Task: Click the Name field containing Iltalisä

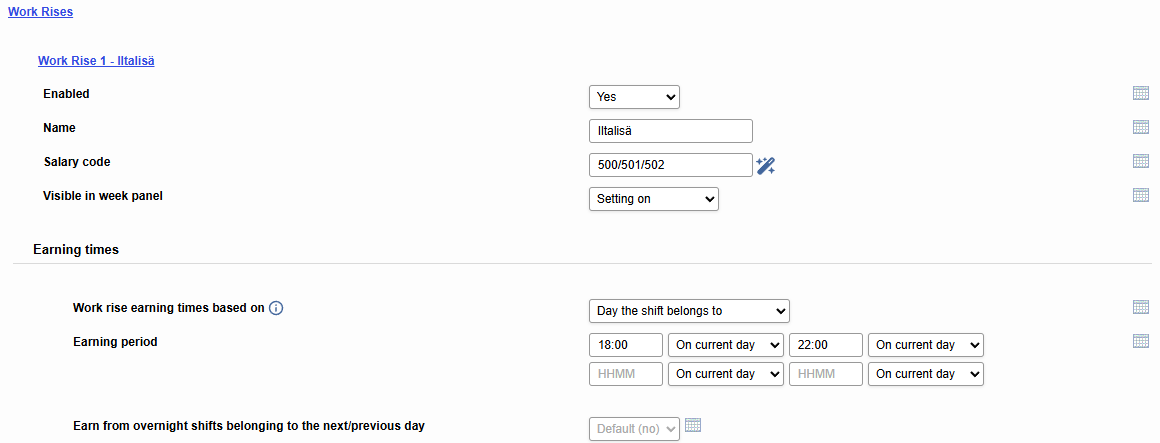Action: click(x=671, y=132)
